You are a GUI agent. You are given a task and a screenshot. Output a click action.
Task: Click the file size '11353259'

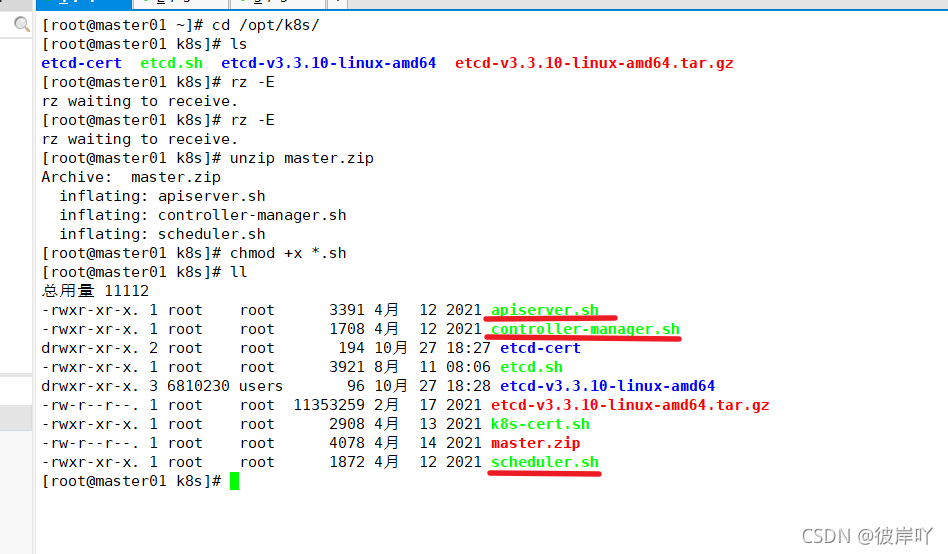click(329, 405)
